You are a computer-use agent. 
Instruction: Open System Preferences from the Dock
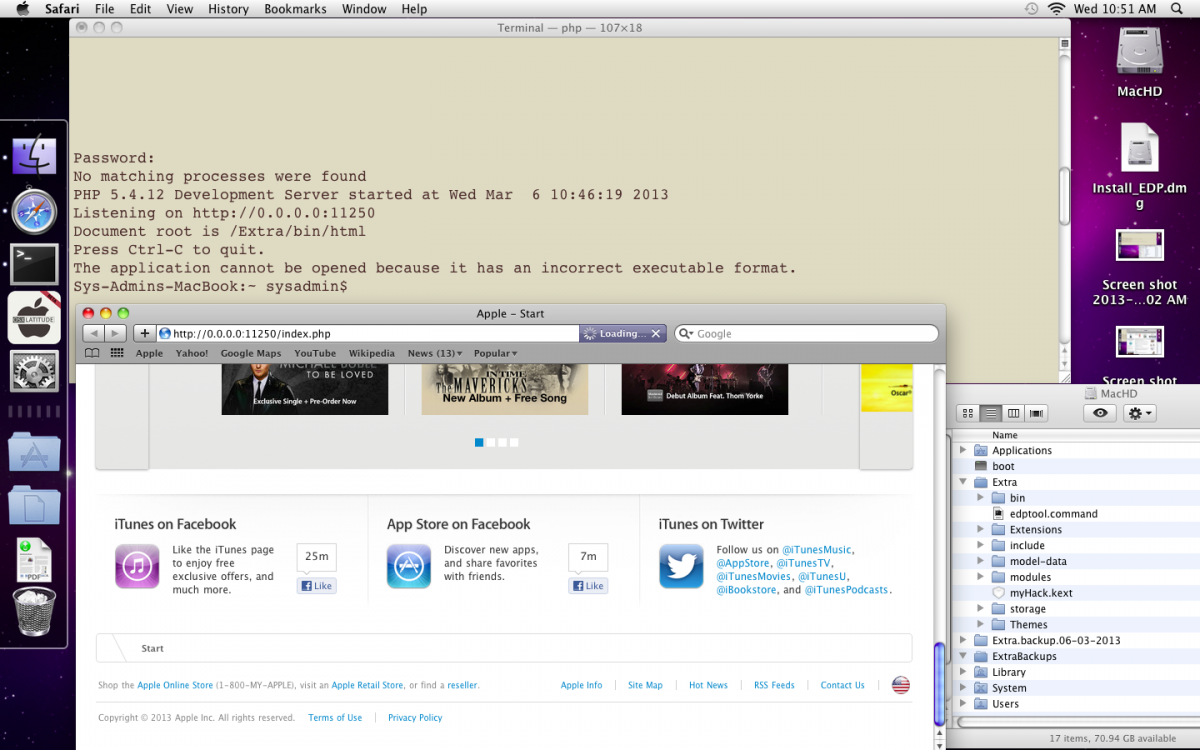[x=34, y=371]
